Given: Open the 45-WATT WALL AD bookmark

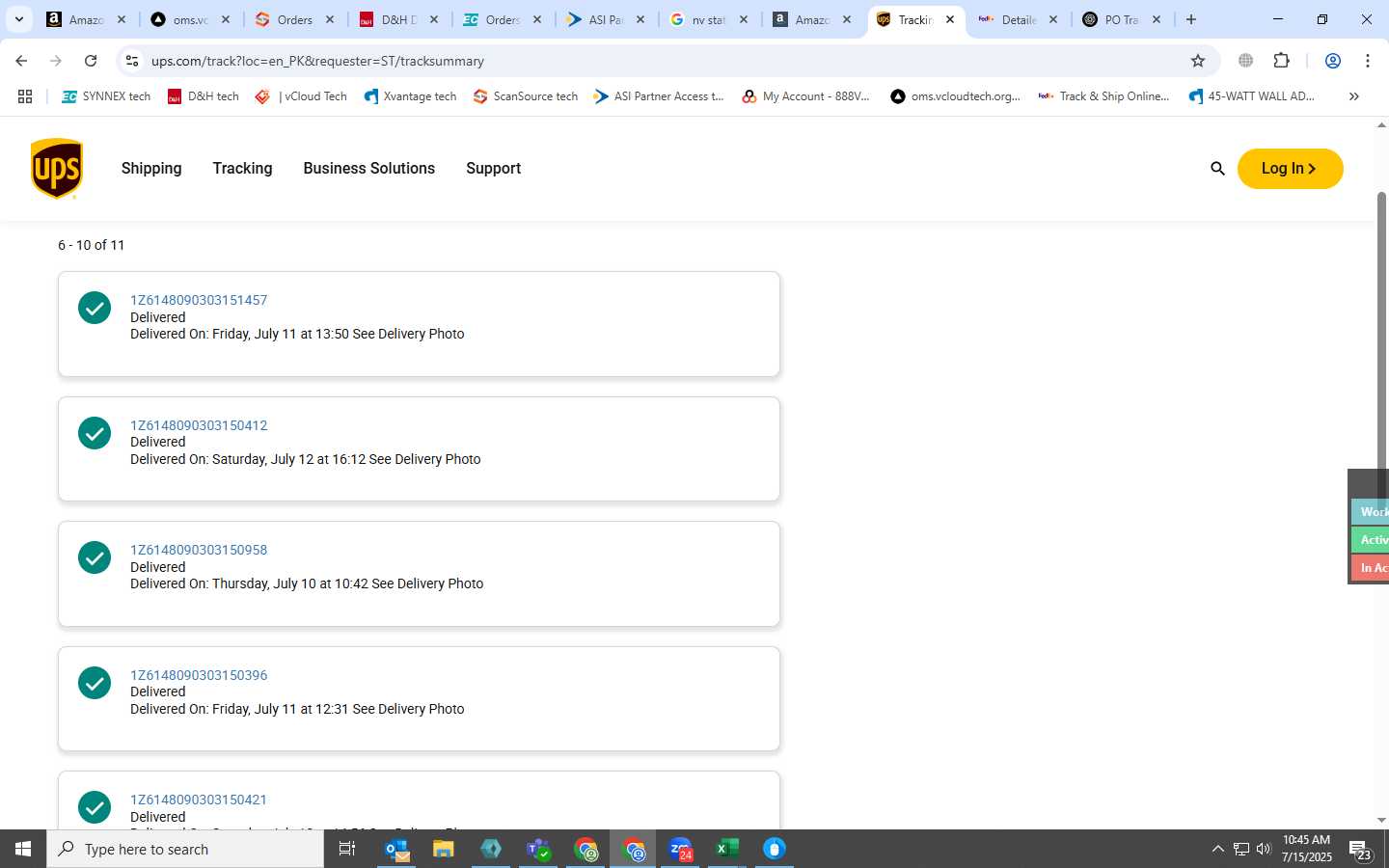Looking at the screenshot, I should pos(1251,96).
